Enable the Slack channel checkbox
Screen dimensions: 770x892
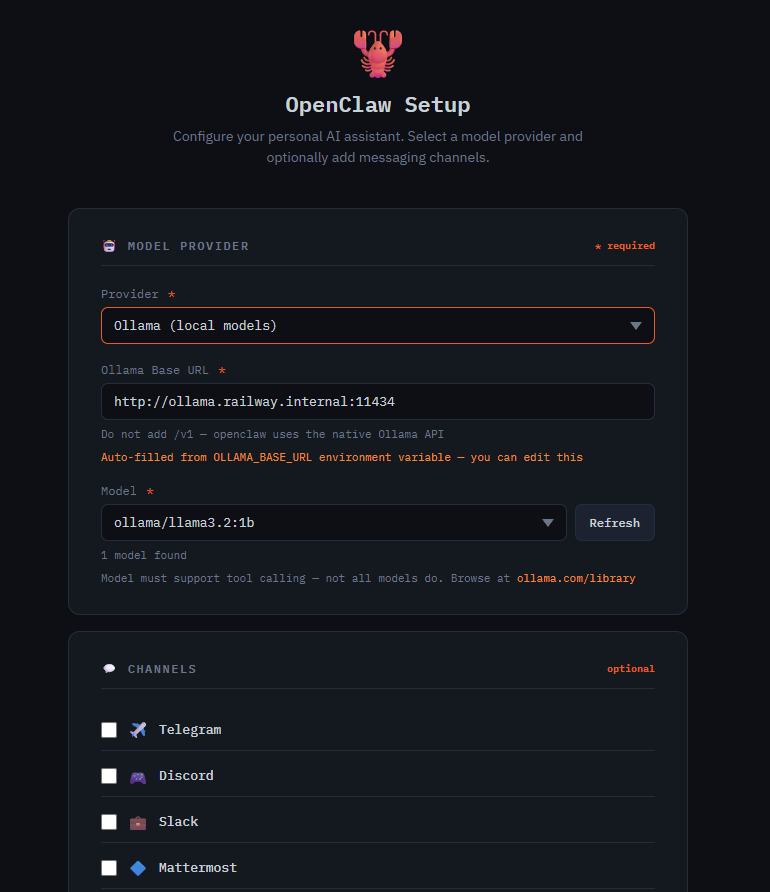(108, 821)
